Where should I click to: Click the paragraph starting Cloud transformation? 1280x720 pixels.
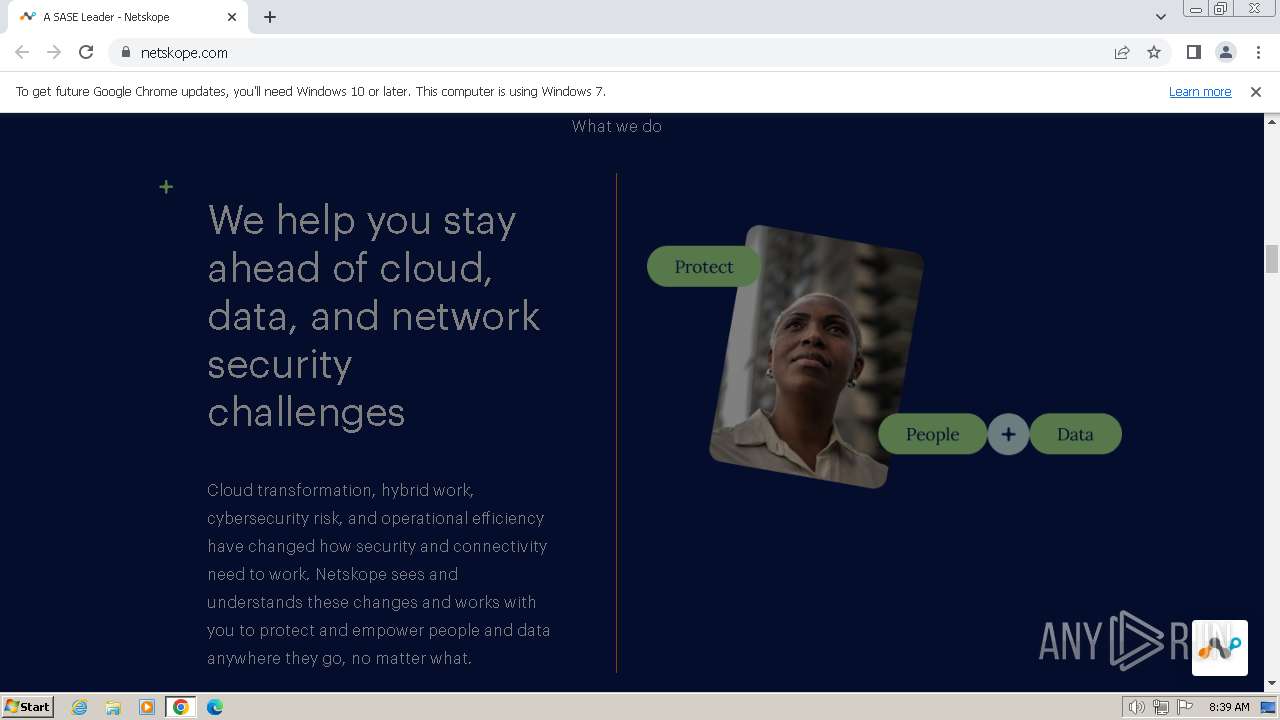379,574
